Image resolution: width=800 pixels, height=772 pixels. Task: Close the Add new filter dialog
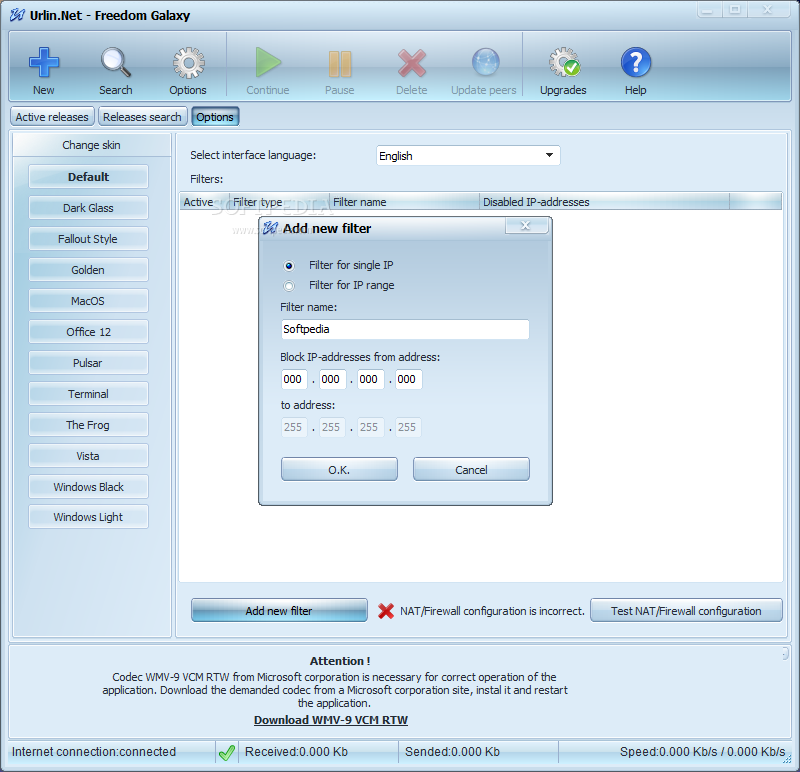point(526,226)
